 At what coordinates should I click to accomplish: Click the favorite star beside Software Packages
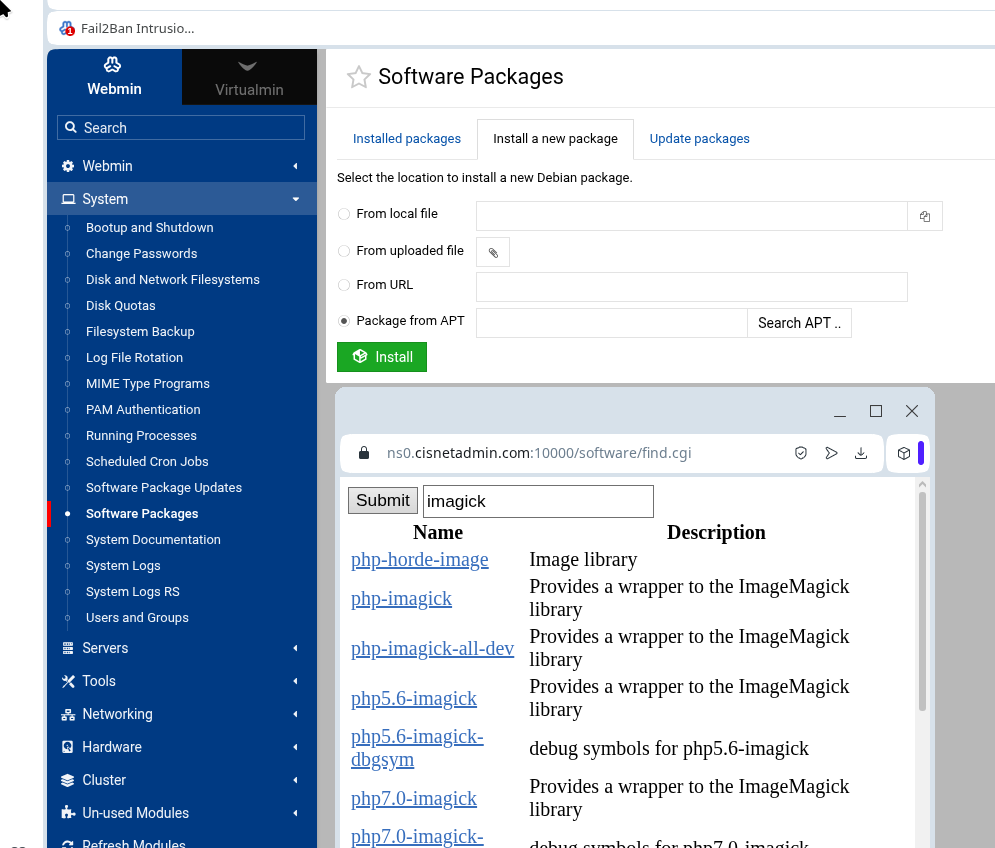[x=358, y=77]
